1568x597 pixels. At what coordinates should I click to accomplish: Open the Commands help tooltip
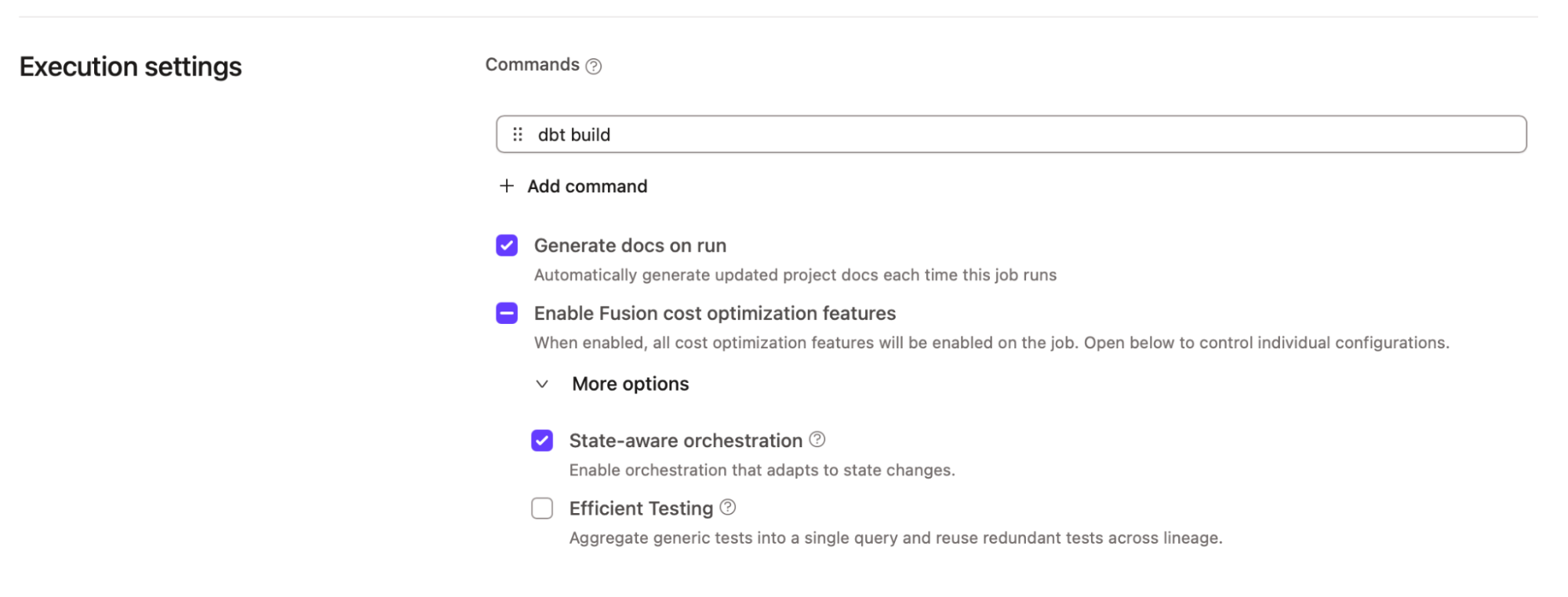click(x=594, y=65)
